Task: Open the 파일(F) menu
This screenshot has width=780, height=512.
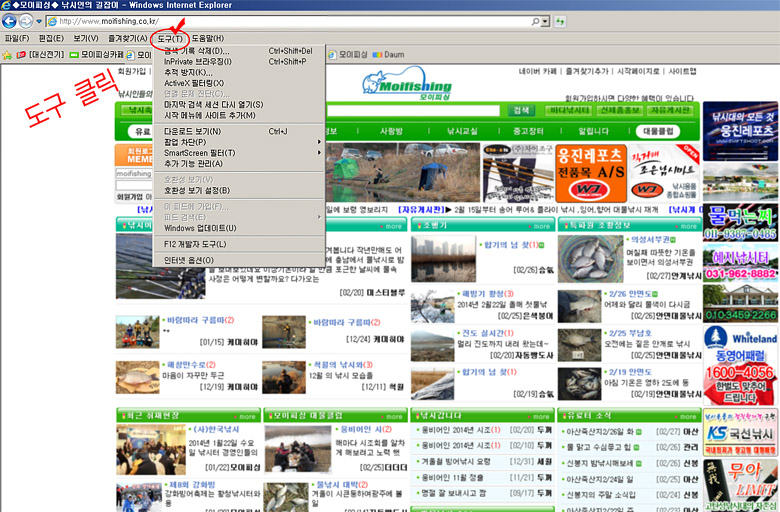Action: pyautogui.click(x=17, y=38)
